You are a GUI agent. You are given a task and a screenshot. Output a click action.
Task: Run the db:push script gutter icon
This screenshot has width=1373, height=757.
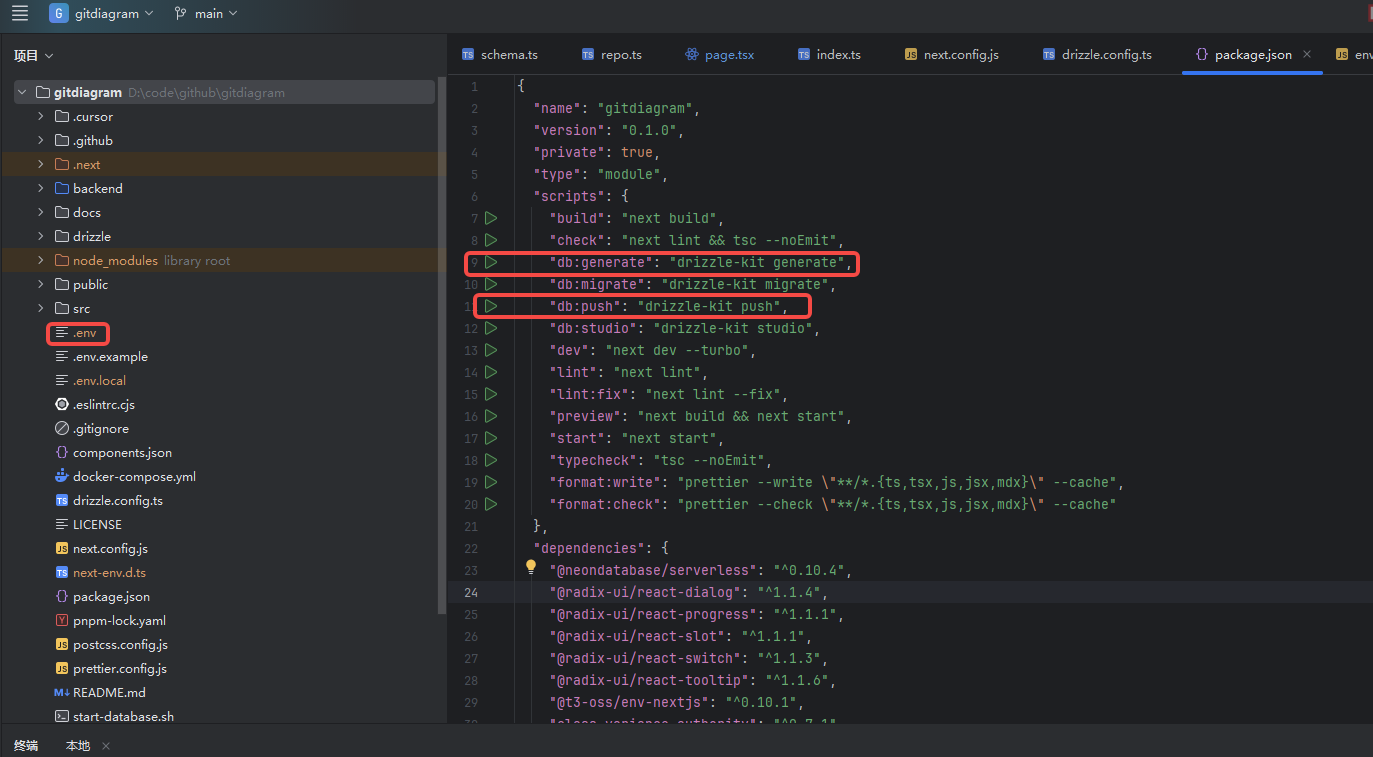click(x=491, y=306)
